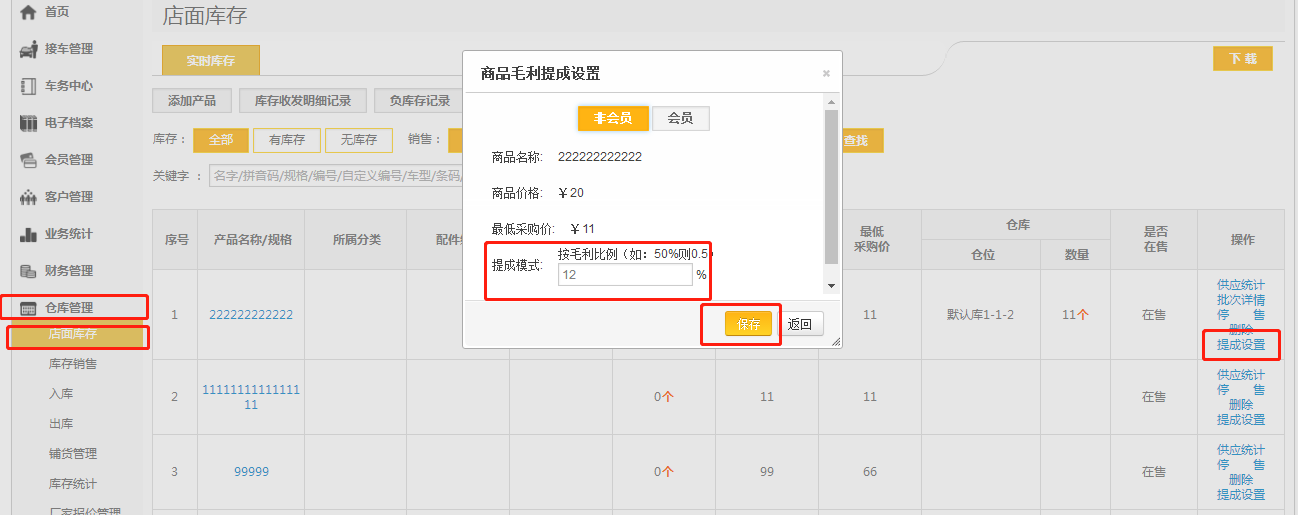This screenshot has width=1298, height=515.
Task: Click the 客户管理 people icon
Action: 28,197
